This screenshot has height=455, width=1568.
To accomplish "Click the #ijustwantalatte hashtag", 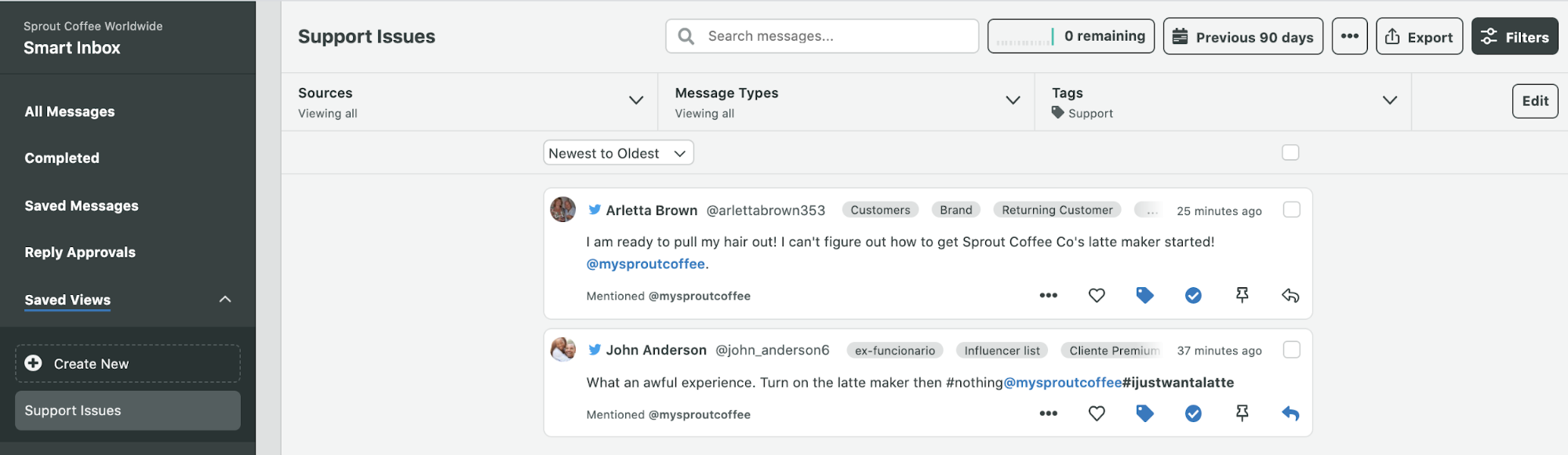I will [x=1178, y=383].
